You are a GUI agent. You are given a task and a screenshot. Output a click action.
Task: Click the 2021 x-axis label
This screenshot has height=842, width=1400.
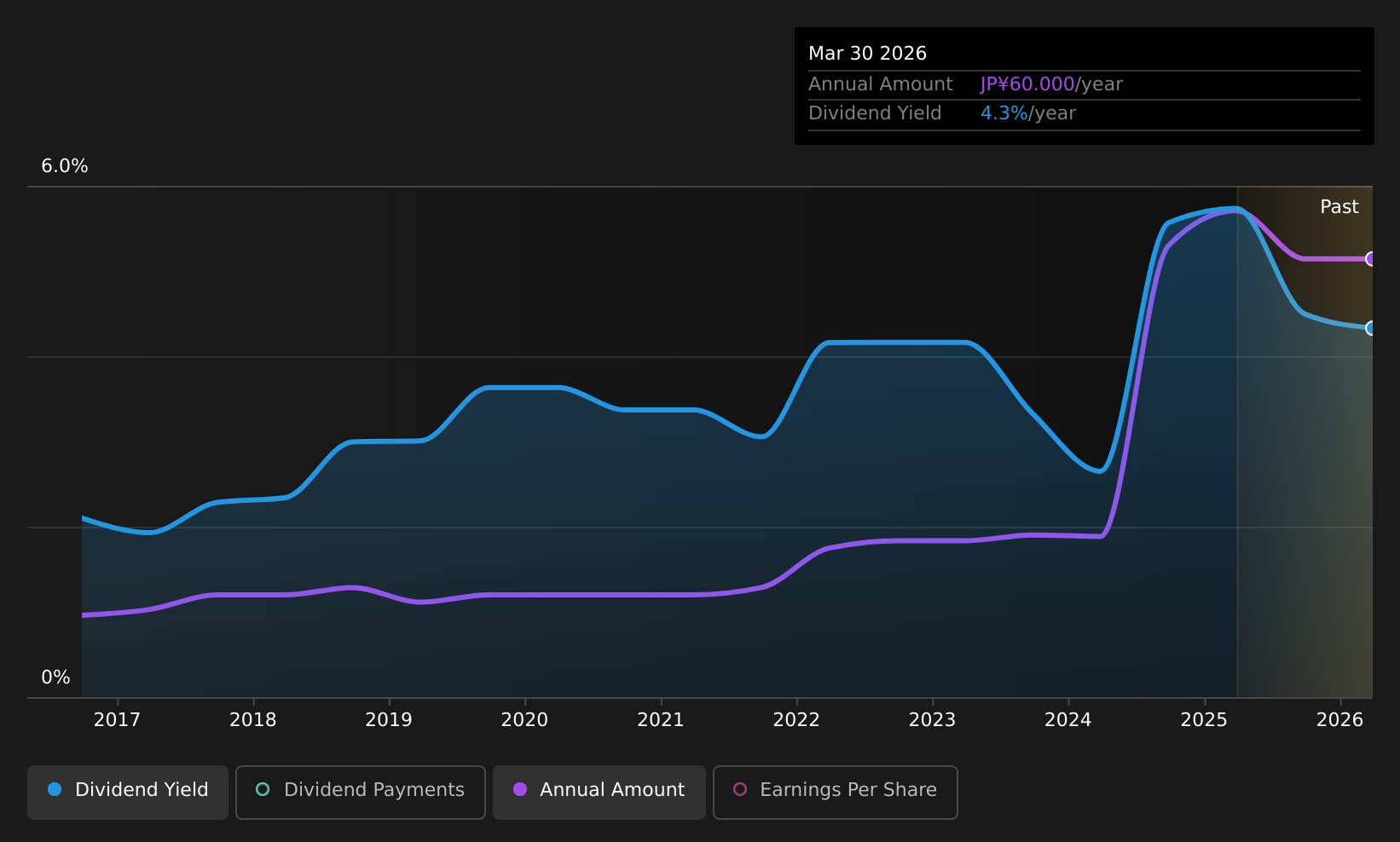pos(661,720)
